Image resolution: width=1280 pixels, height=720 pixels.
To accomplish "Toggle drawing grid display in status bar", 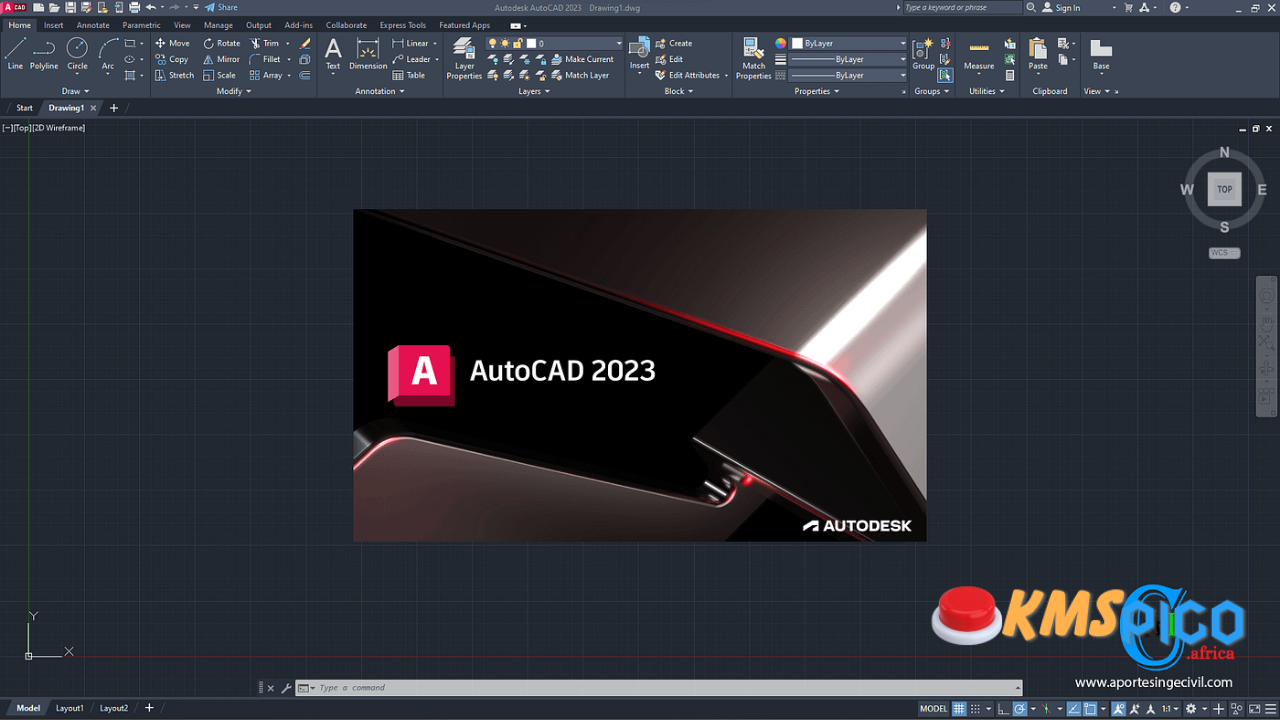I will [x=958, y=708].
